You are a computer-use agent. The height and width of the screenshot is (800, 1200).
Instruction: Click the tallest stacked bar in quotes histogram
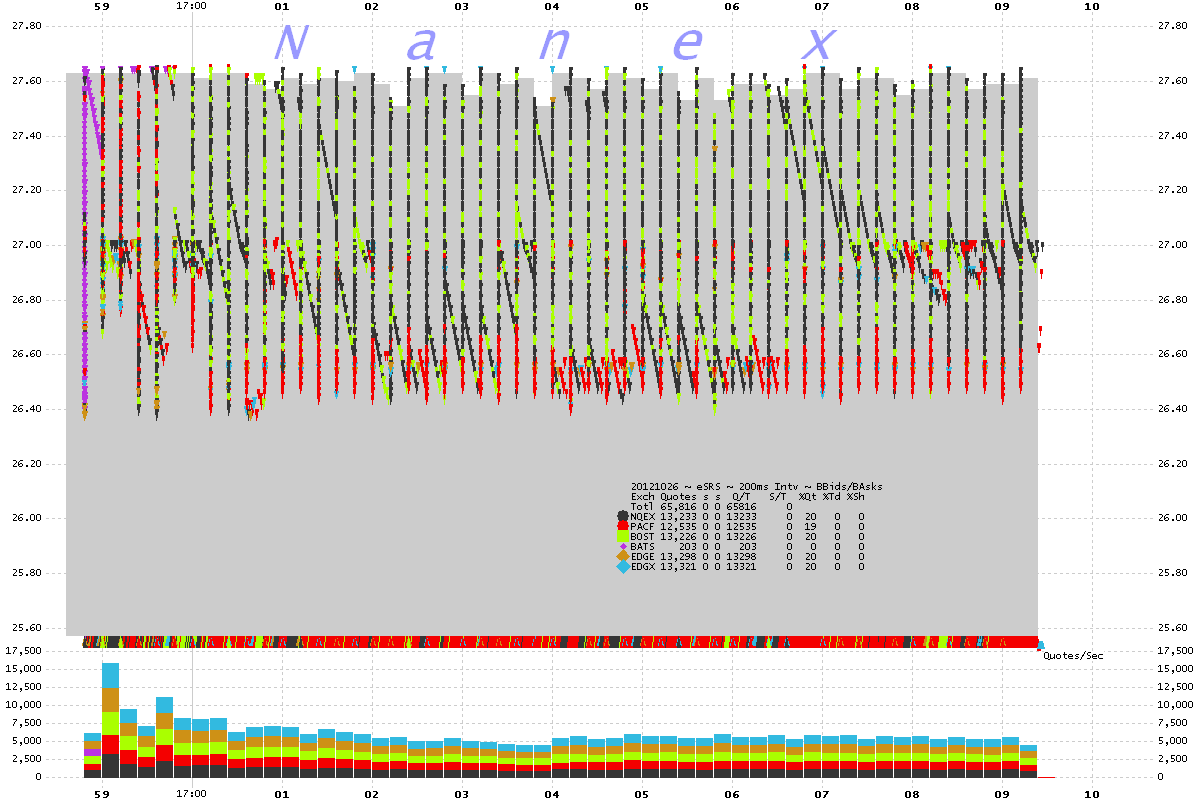coord(110,720)
